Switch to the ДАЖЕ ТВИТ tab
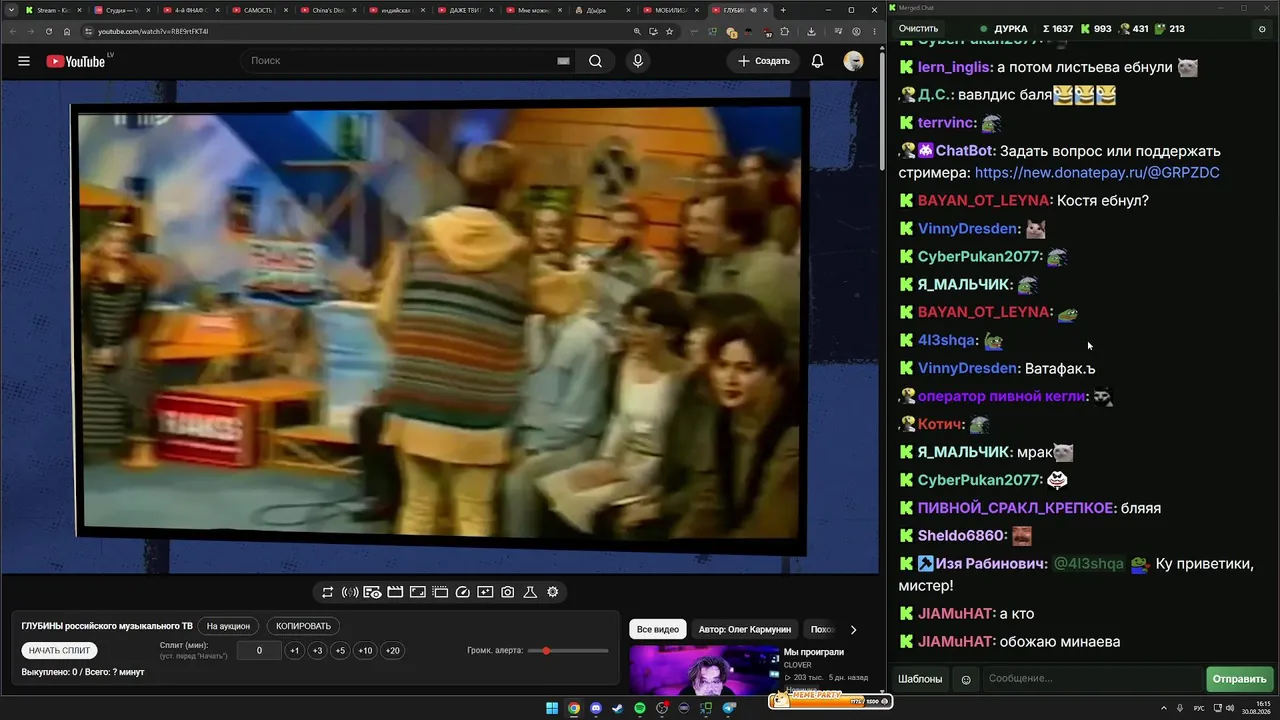This screenshot has width=1280, height=720. (x=465, y=10)
